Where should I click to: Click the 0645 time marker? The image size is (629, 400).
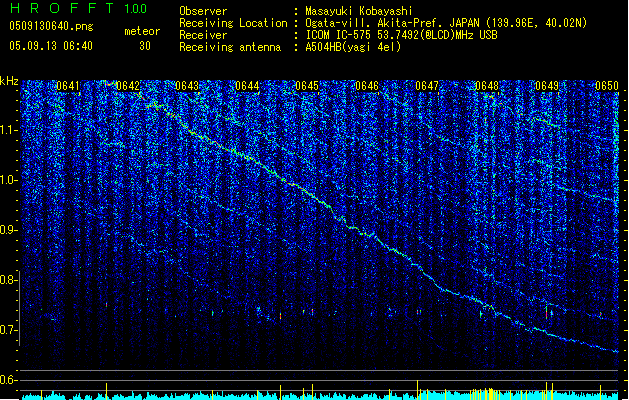tap(307, 86)
